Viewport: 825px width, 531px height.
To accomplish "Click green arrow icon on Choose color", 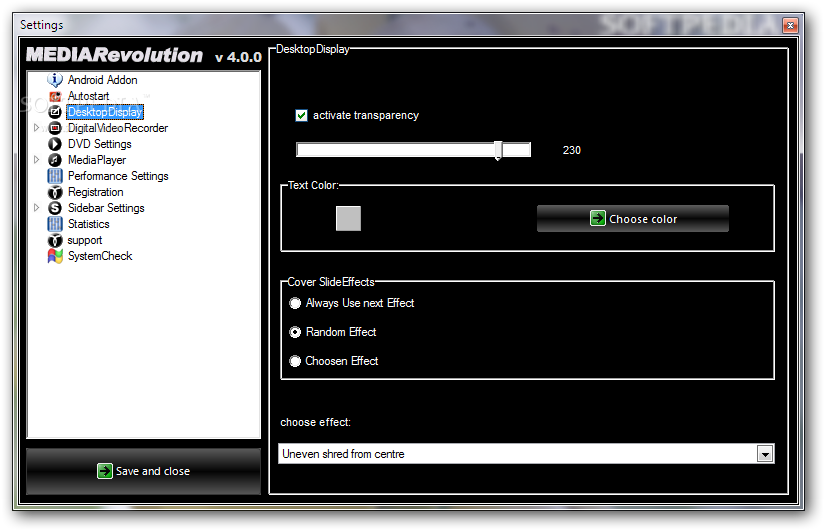I will (598, 218).
